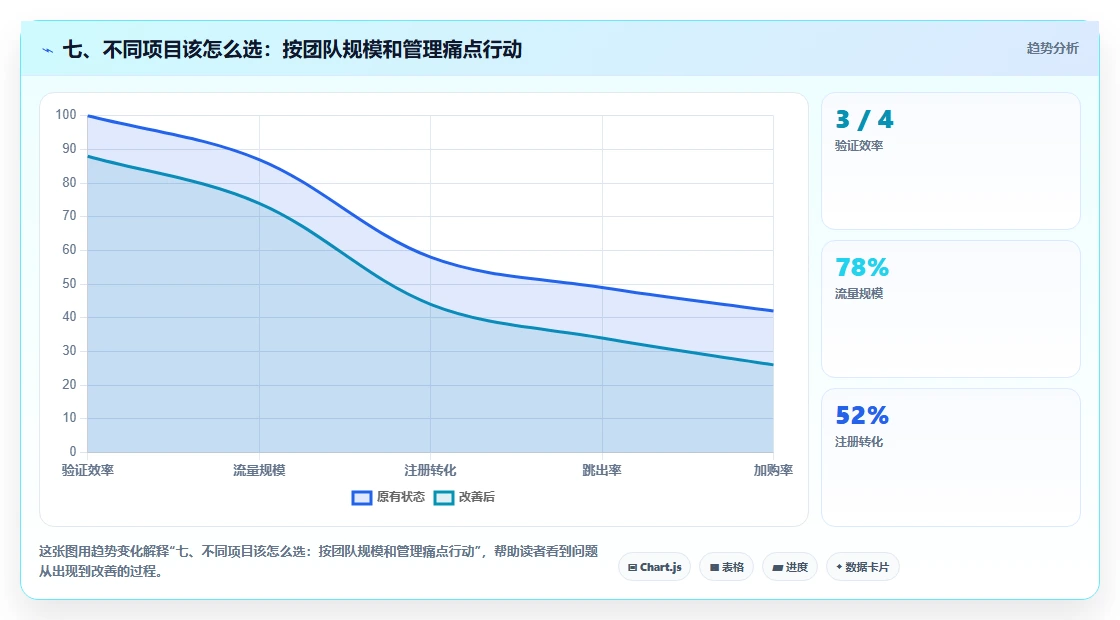1120x620 pixels.
Task: Click the 注册转化 x-axis label
Action: point(430,470)
